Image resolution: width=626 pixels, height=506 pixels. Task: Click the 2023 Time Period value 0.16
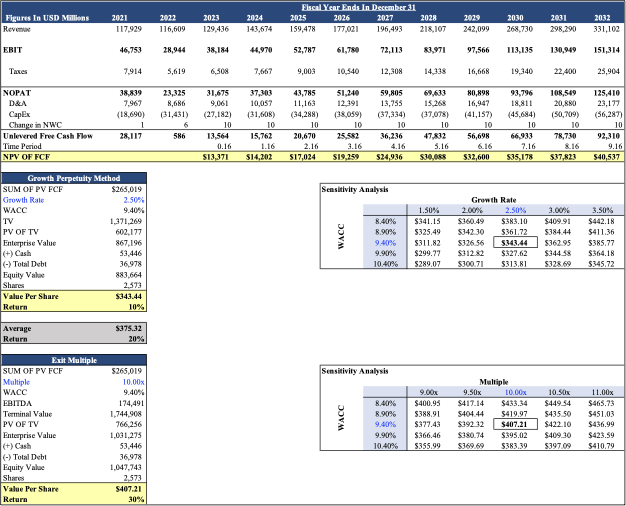pos(224,146)
